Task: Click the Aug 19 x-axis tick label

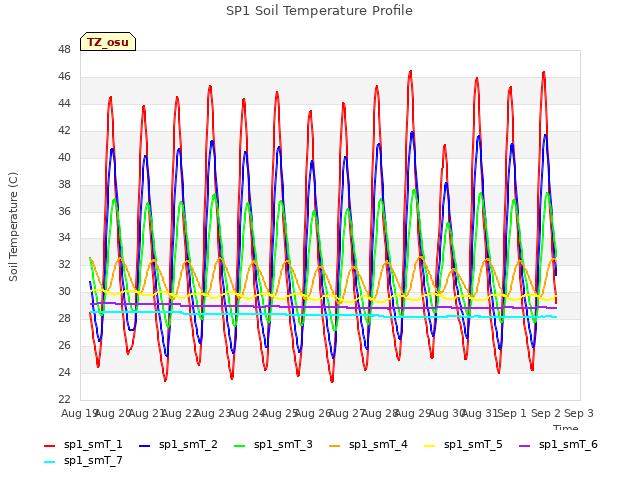Action: (79, 413)
